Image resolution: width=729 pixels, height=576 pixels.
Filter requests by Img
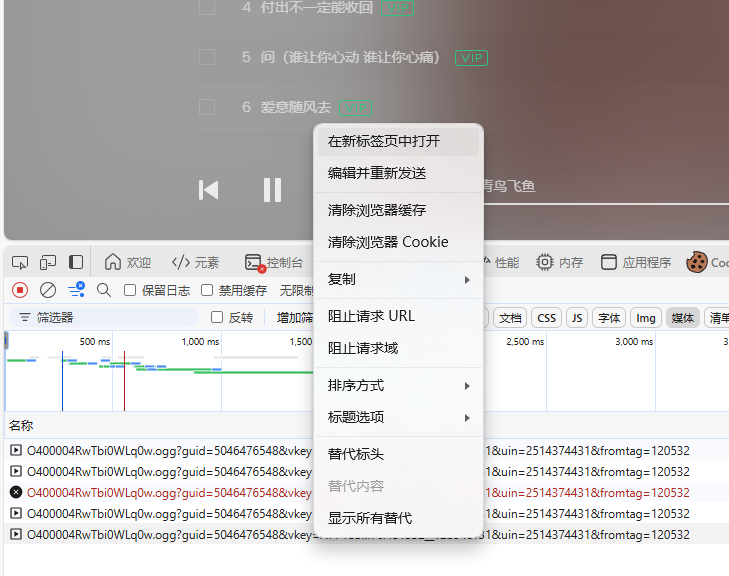click(x=646, y=318)
